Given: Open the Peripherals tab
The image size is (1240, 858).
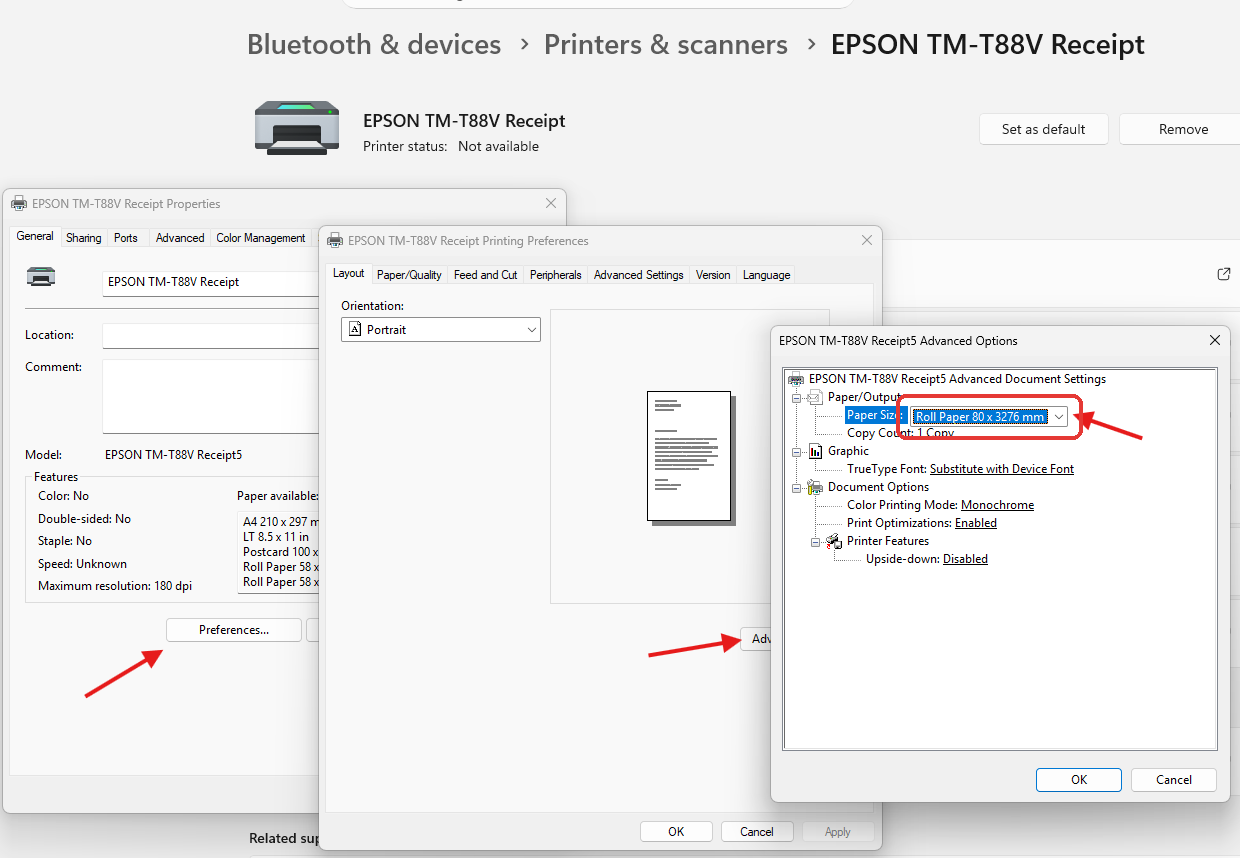Looking at the screenshot, I should [x=555, y=275].
